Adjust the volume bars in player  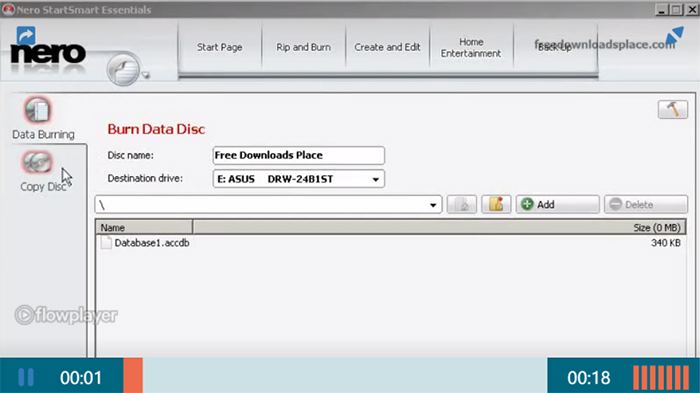coord(661,377)
